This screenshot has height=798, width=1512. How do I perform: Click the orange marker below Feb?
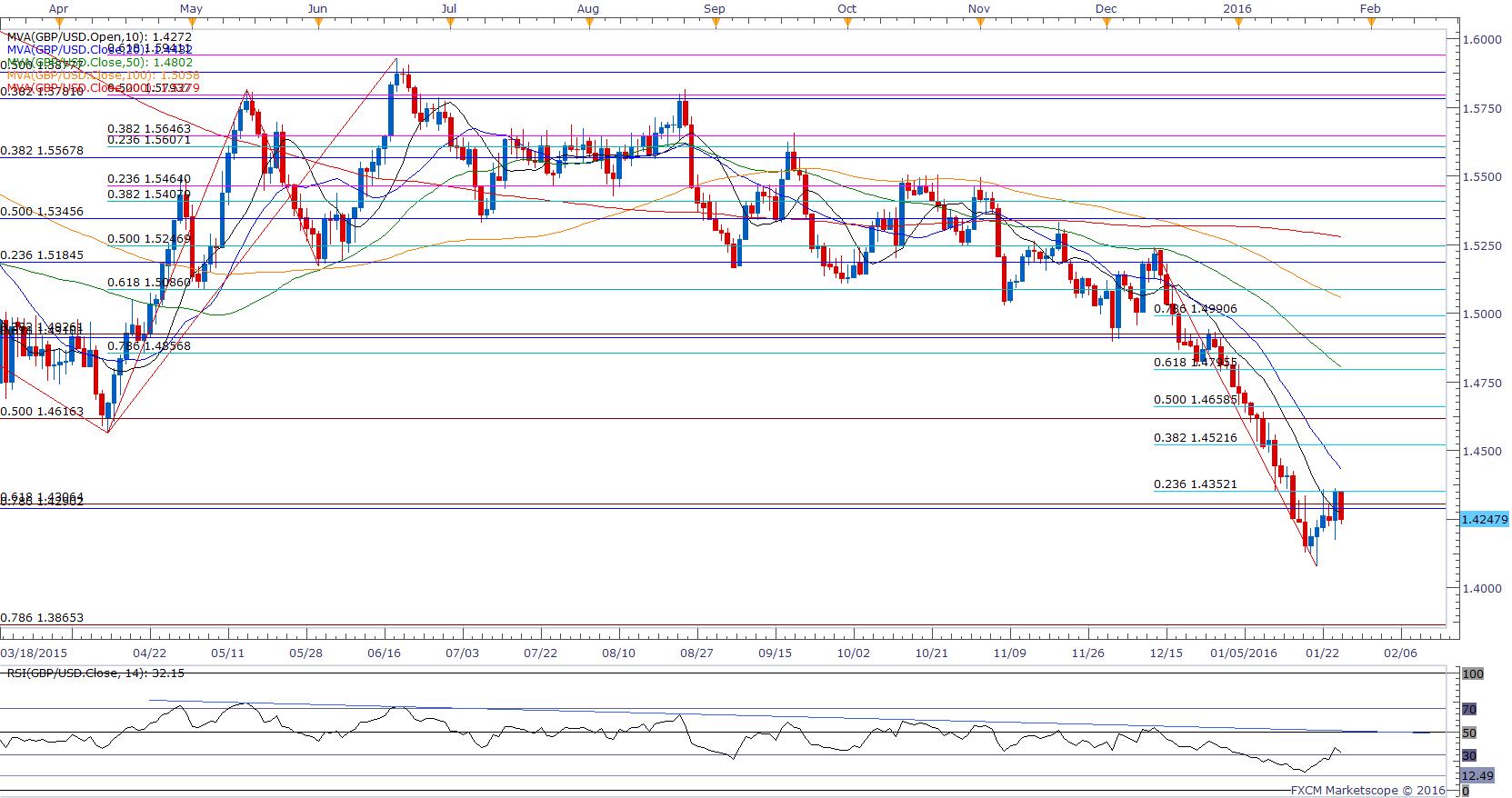[x=1370, y=24]
